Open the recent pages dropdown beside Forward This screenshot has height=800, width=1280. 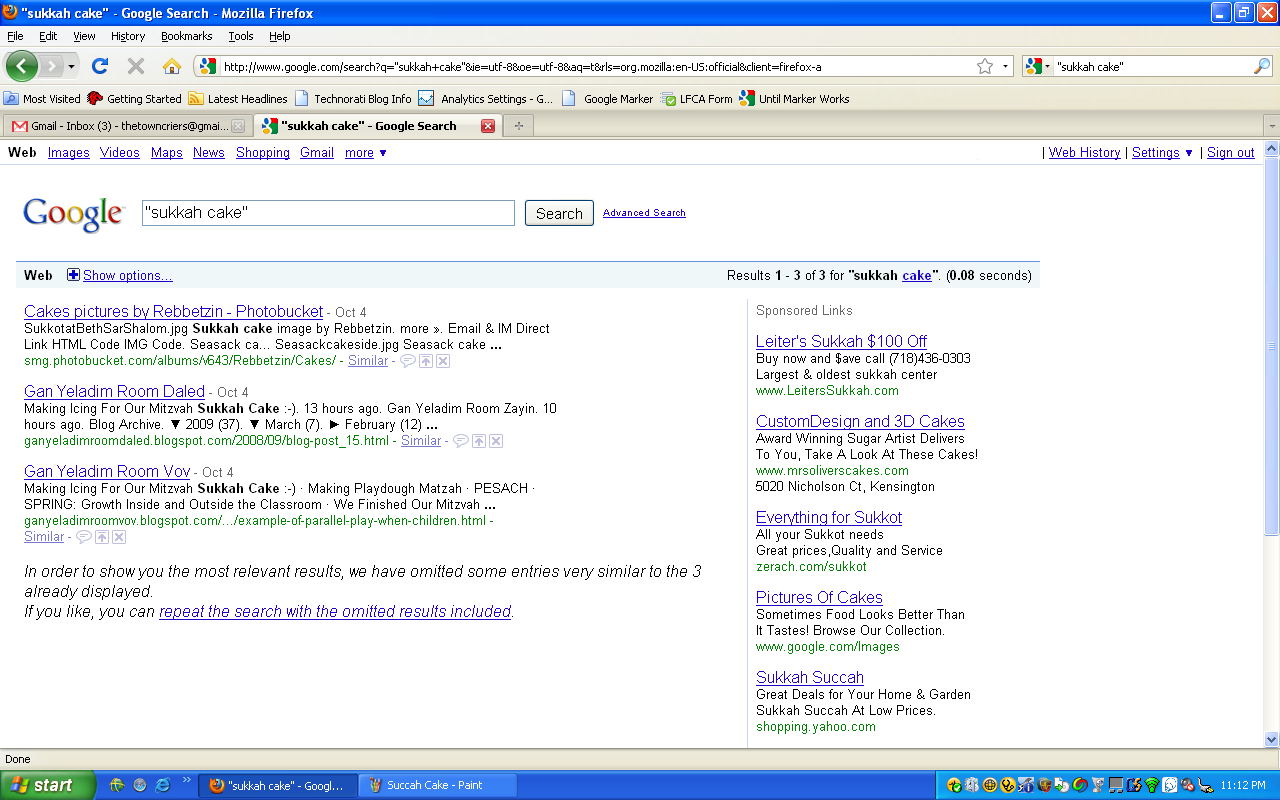pyautogui.click(x=71, y=66)
